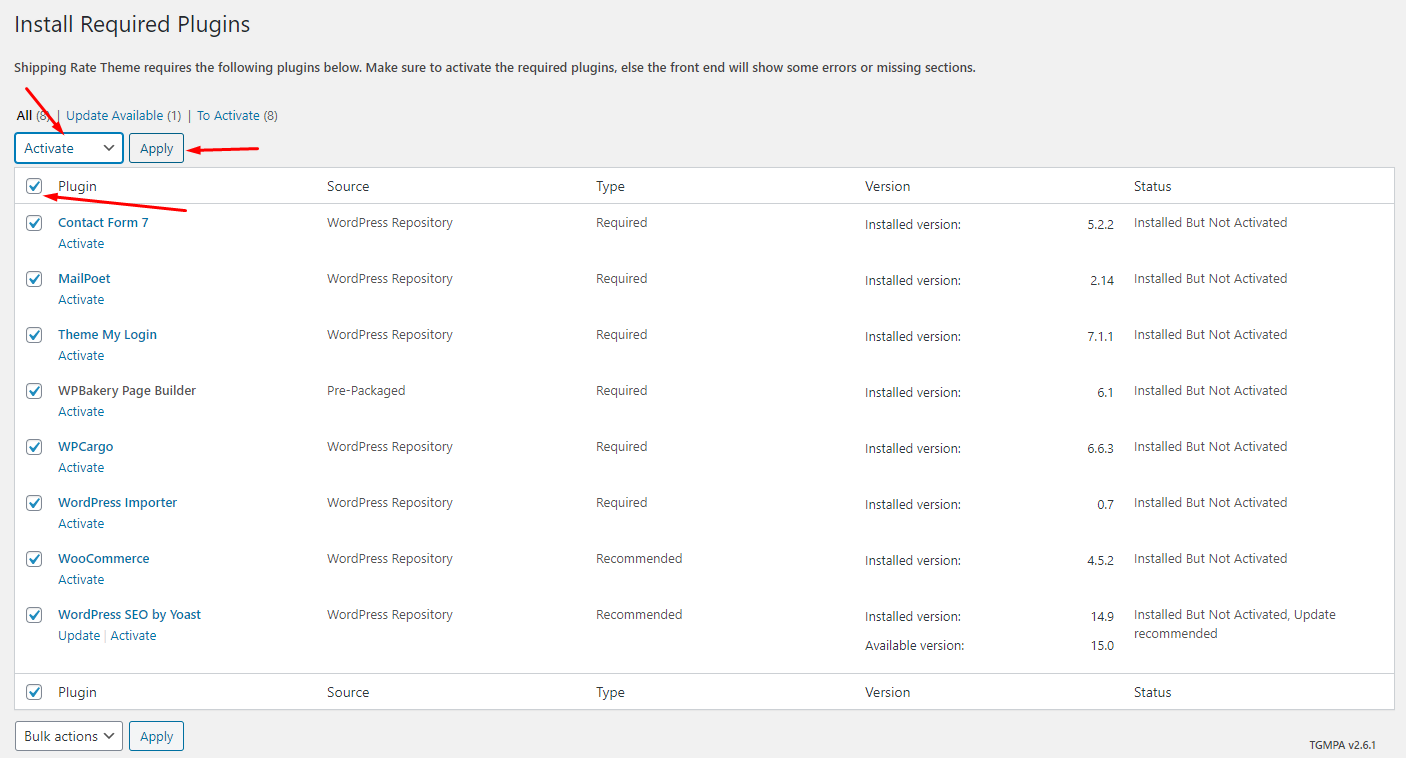Uncheck the Contact Form 7 plugin checkbox
This screenshot has width=1406, height=758.
tap(34, 223)
